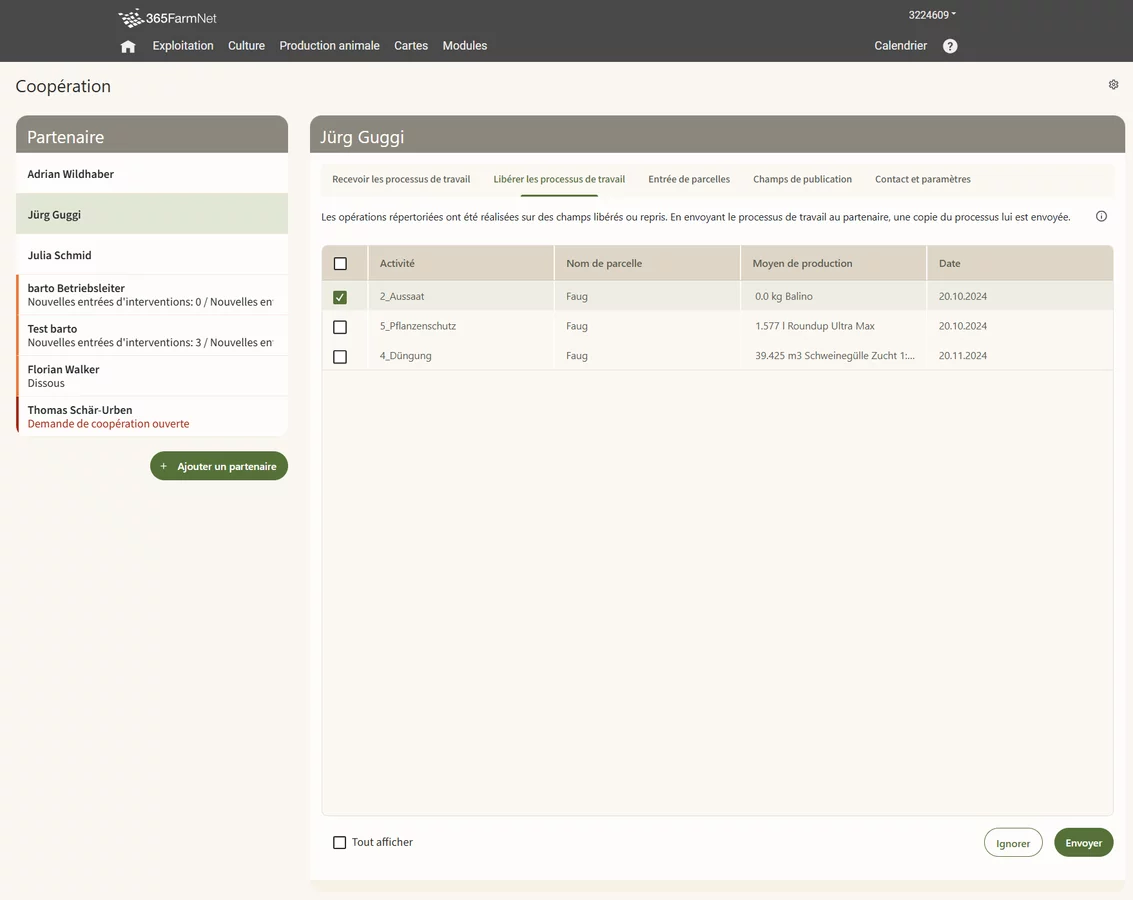Check the 5_Pflanzenschutz row checkbox
Image resolution: width=1133 pixels, height=900 pixels.
[340, 327]
